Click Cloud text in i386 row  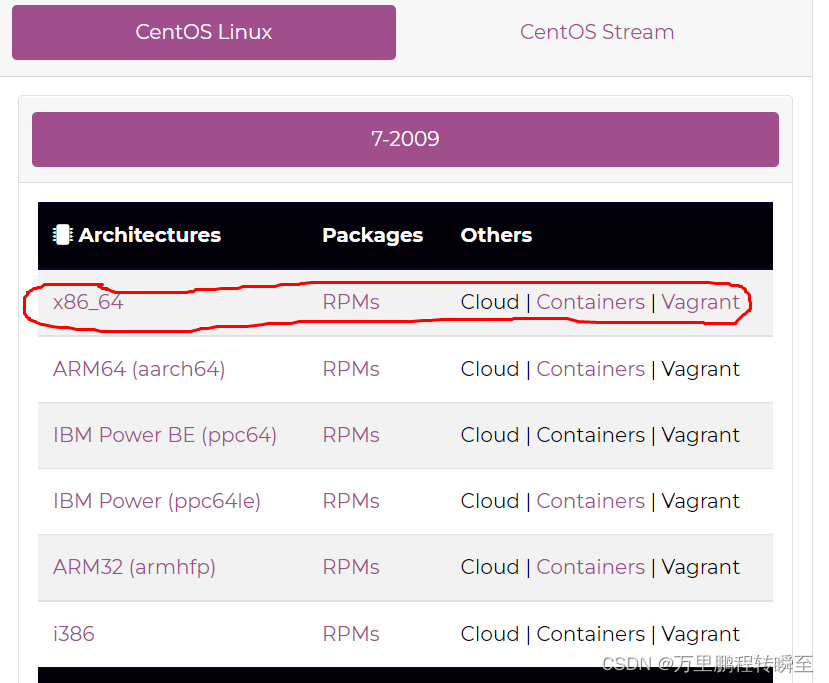[x=490, y=634]
